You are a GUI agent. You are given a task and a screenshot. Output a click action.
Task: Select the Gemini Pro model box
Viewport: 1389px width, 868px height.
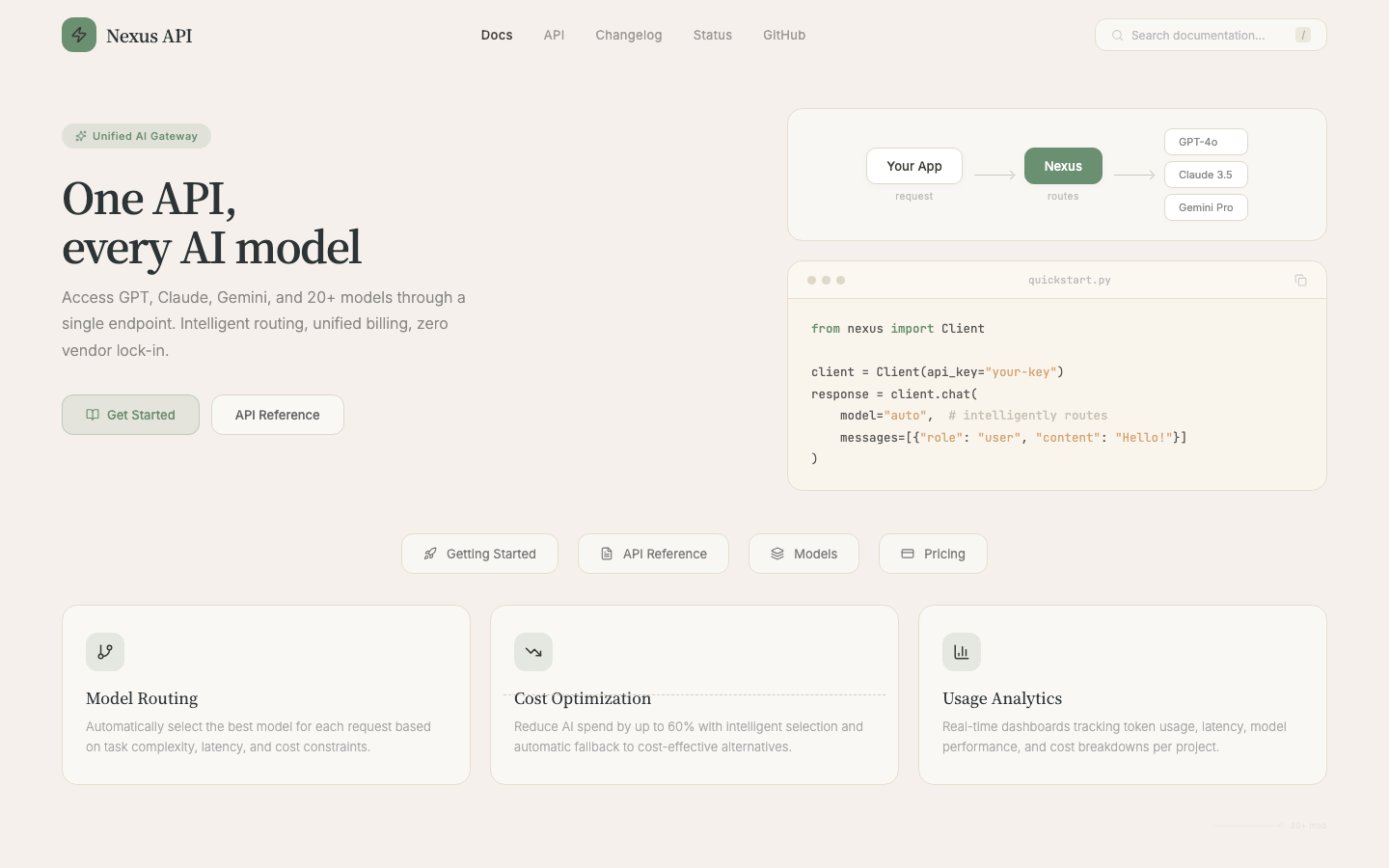click(x=1206, y=207)
